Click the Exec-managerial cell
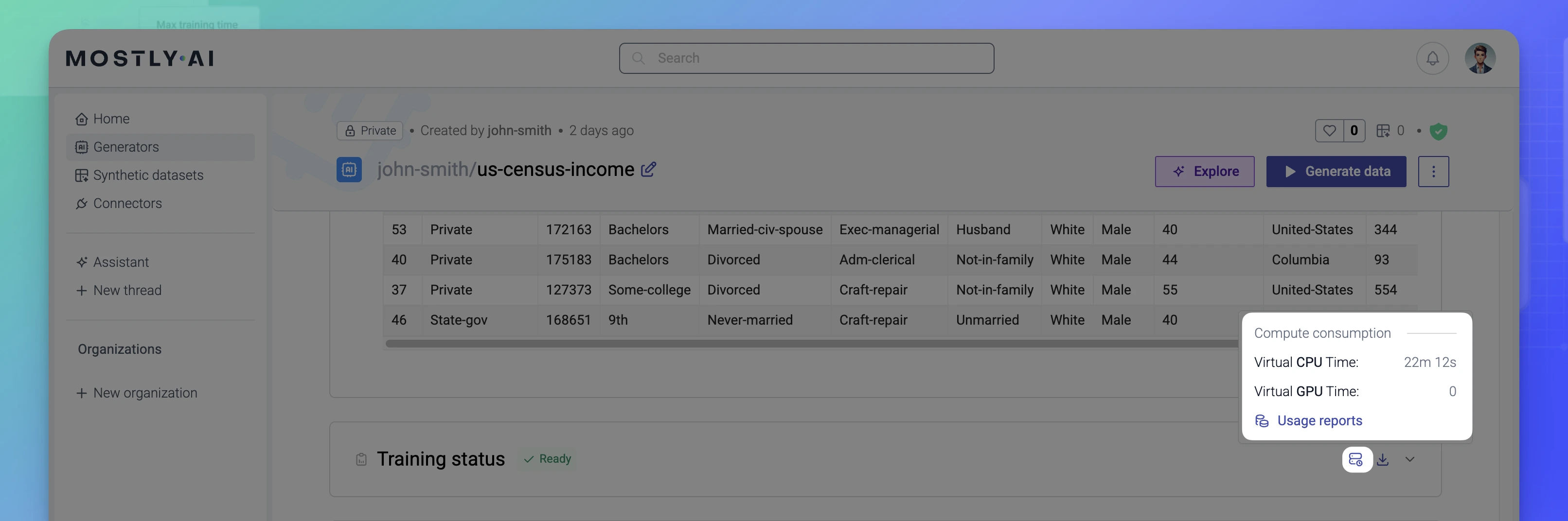1568x521 pixels. pyautogui.click(x=889, y=230)
